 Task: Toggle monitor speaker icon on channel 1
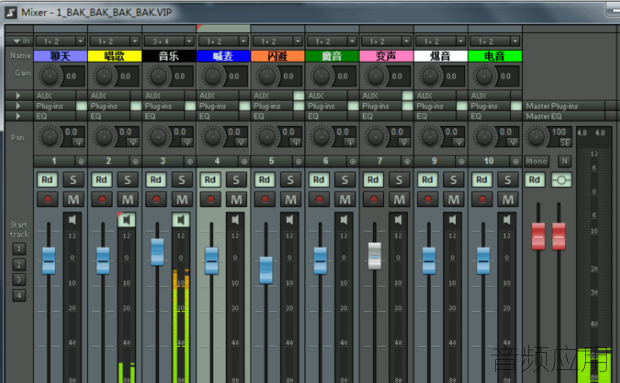(72, 220)
